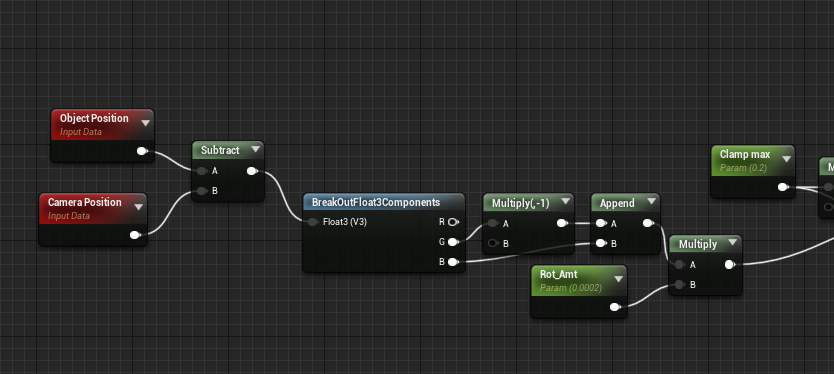
Task: Select the Rot_Amt parameter node header
Action: 579,280
